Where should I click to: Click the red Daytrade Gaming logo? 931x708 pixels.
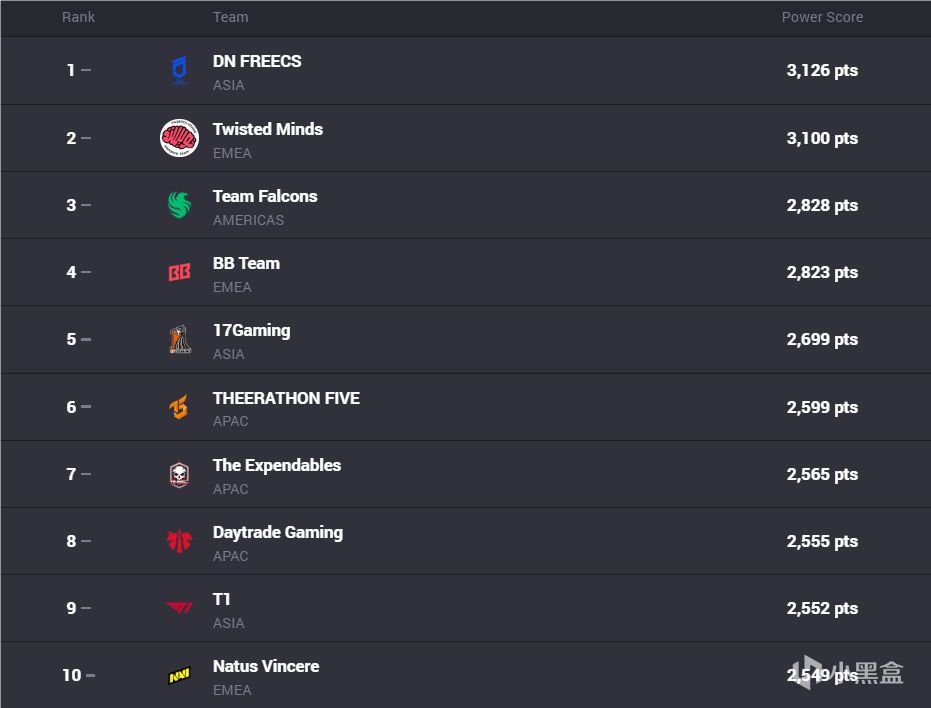click(179, 541)
